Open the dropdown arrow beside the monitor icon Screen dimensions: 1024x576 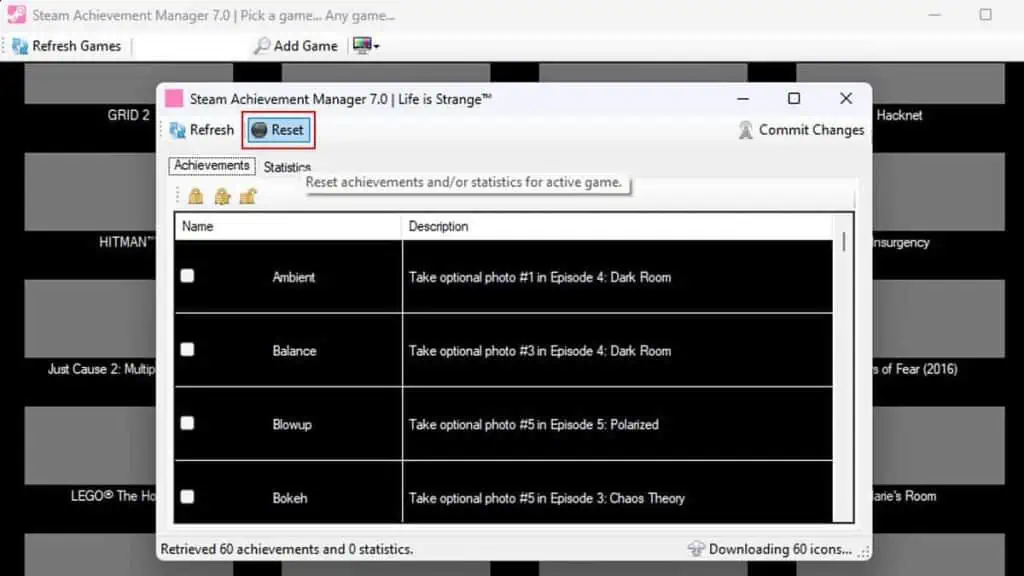coord(376,45)
